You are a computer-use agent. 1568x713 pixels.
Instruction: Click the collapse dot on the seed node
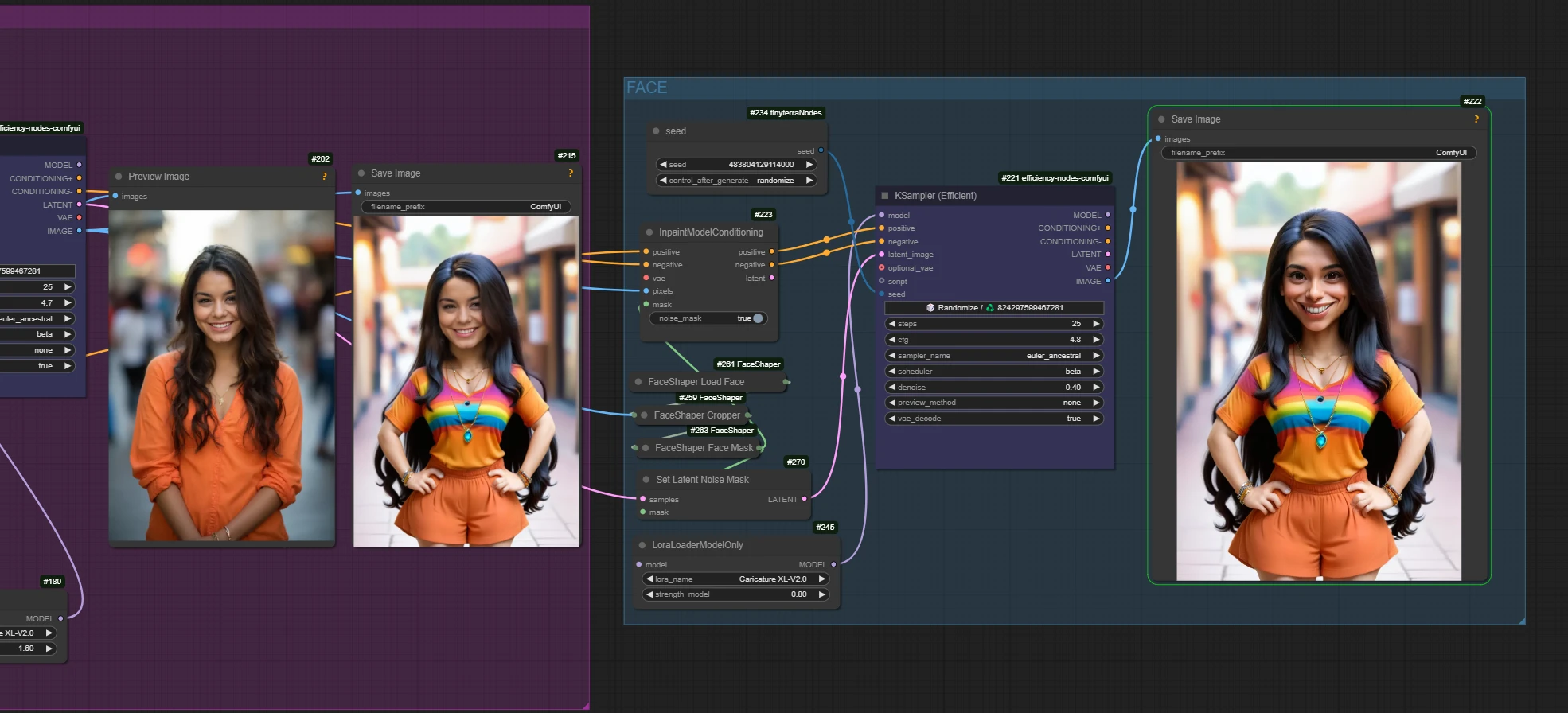click(x=656, y=131)
